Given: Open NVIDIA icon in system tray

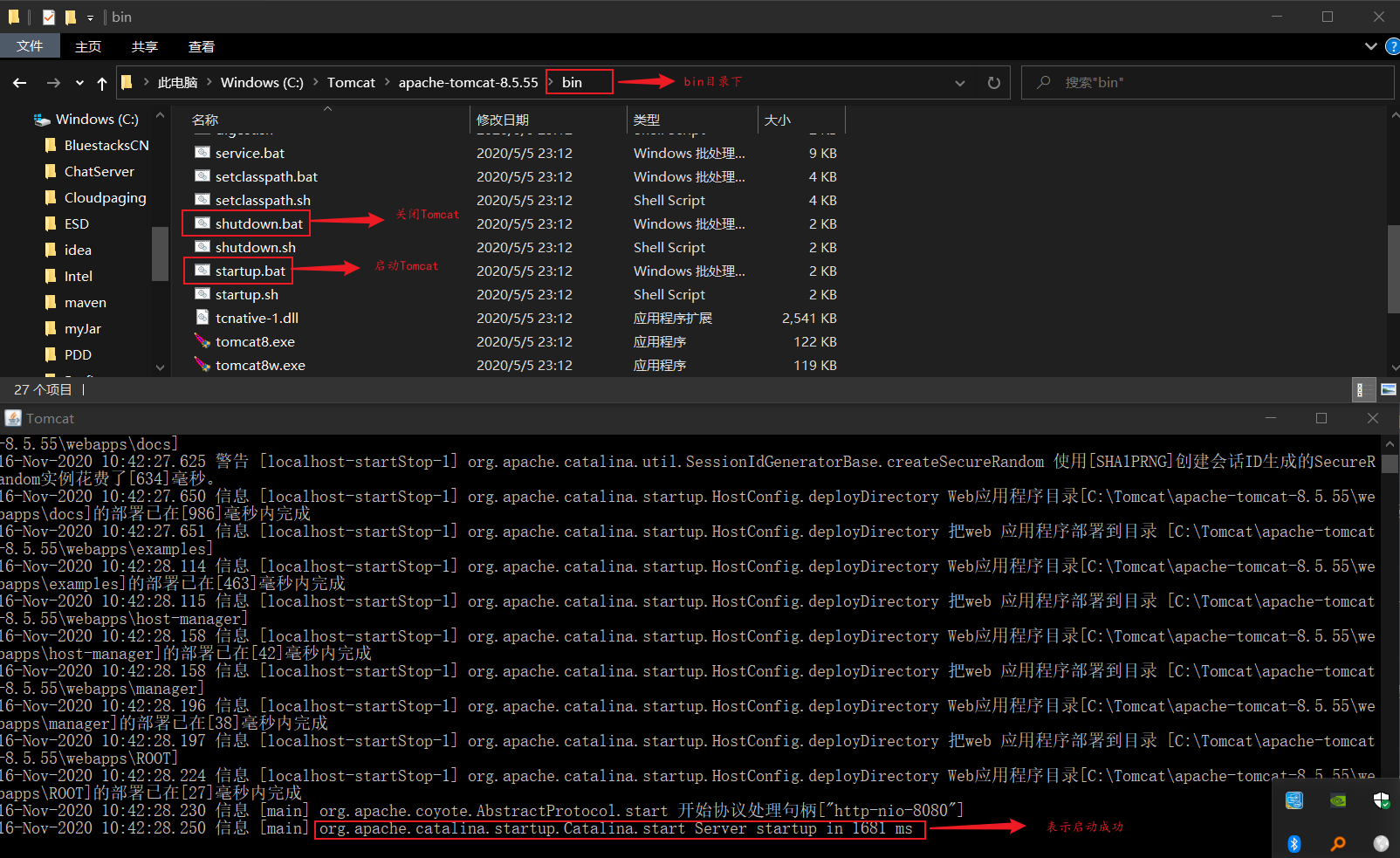Looking at the screenshot, I should tap(1337, 800).
